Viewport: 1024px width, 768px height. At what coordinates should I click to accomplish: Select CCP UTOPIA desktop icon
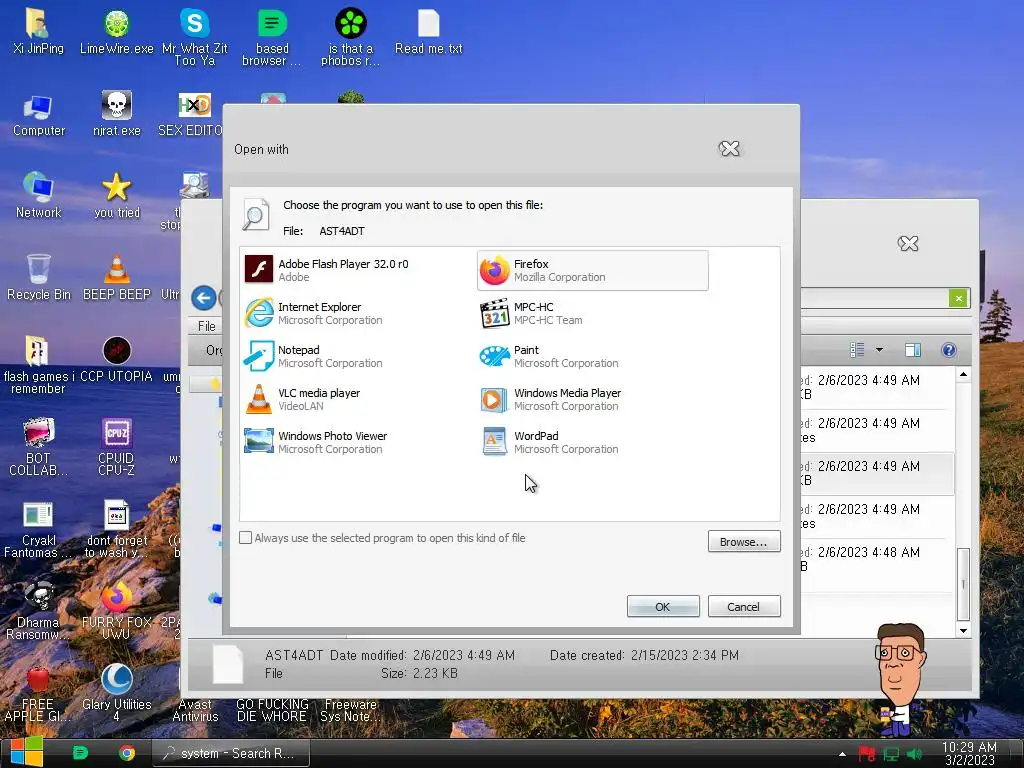tap(116, 360)
